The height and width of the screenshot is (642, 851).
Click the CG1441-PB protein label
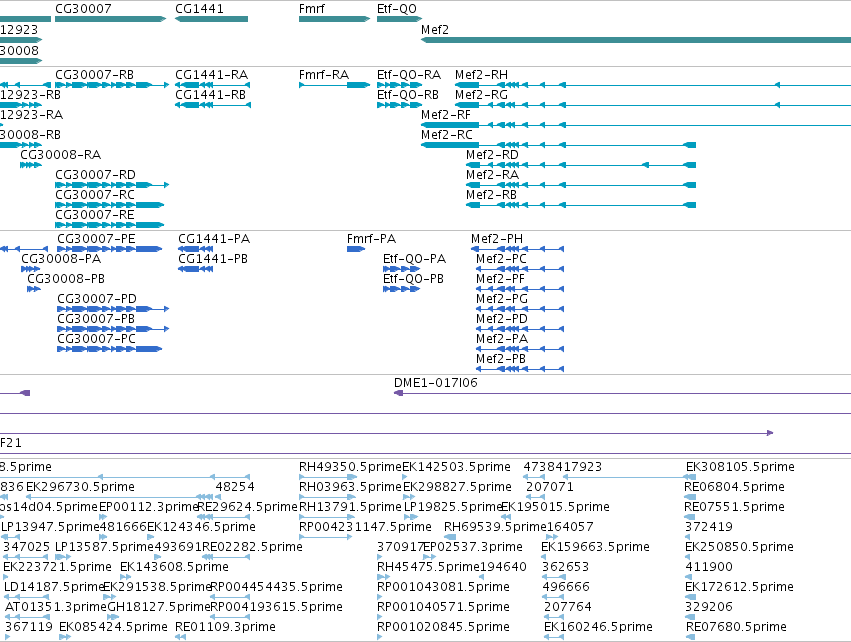pos(213,259)
